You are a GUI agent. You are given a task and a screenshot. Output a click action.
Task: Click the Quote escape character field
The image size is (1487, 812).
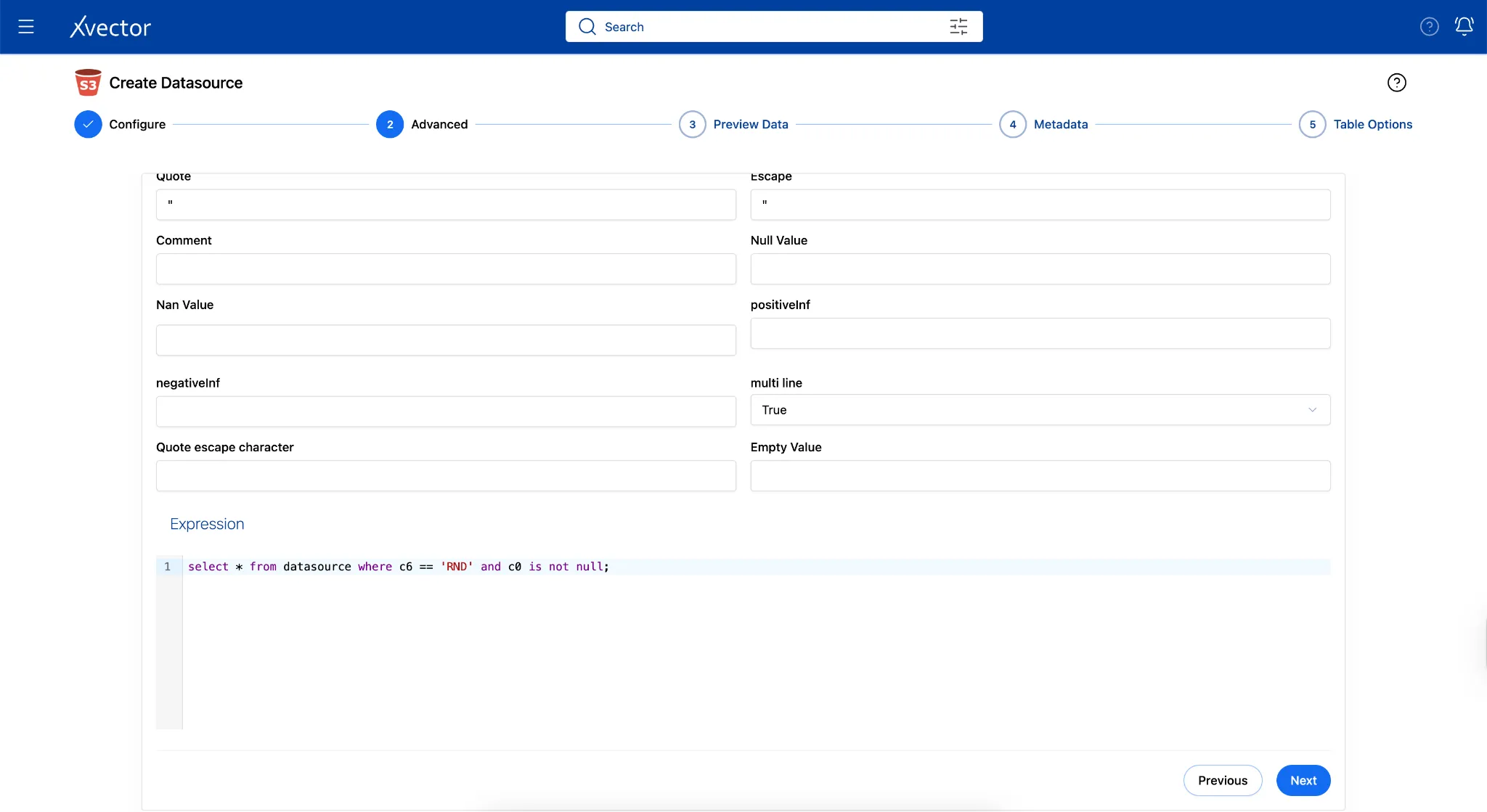(446, 475)
